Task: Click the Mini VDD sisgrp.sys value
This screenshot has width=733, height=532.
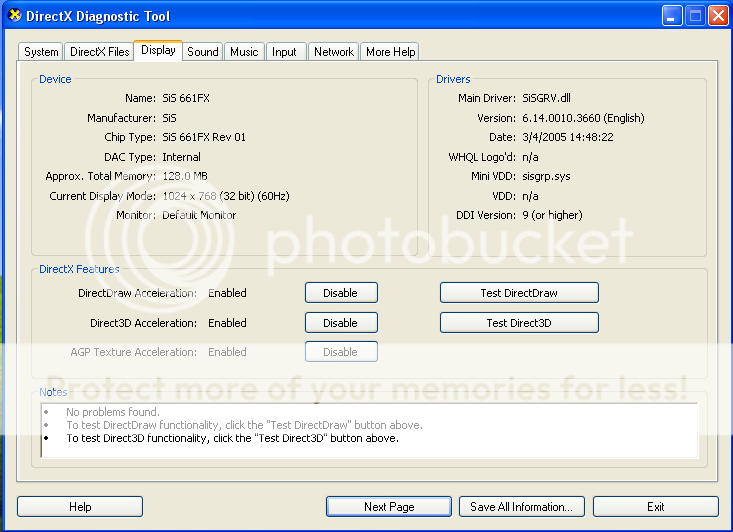Action: [546, 176]
